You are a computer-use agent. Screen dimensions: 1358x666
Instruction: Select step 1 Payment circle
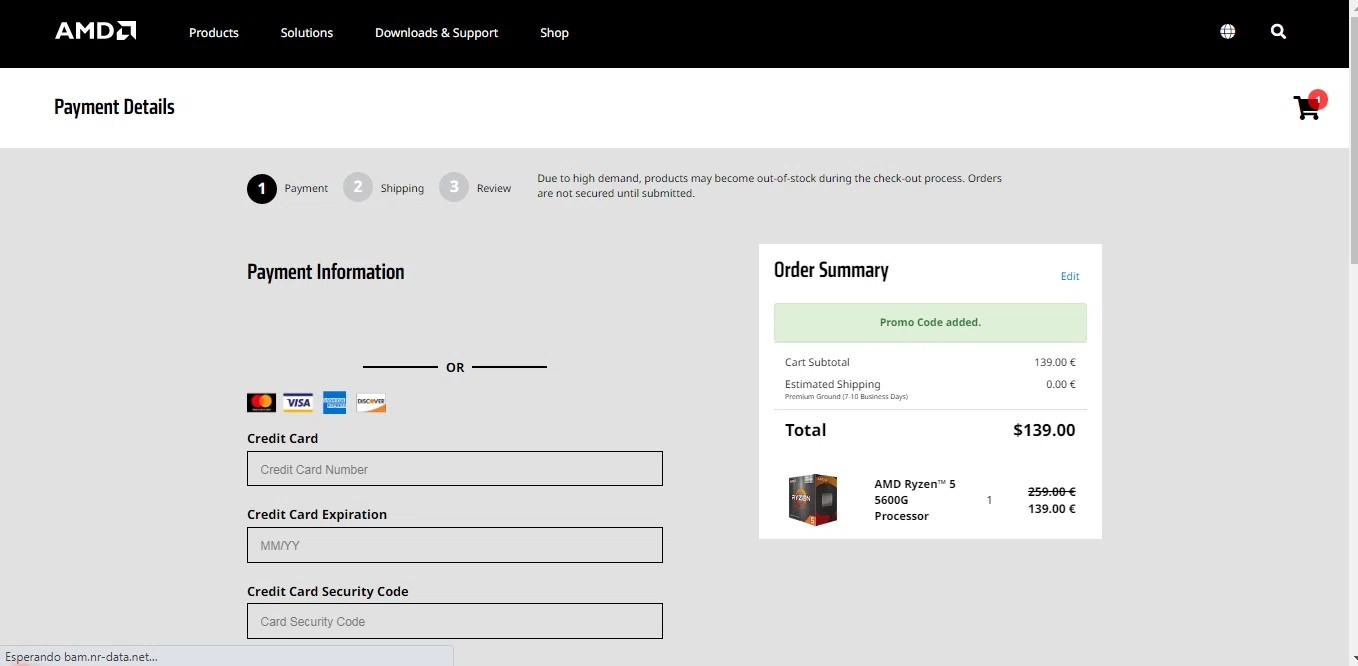point(262,188)
